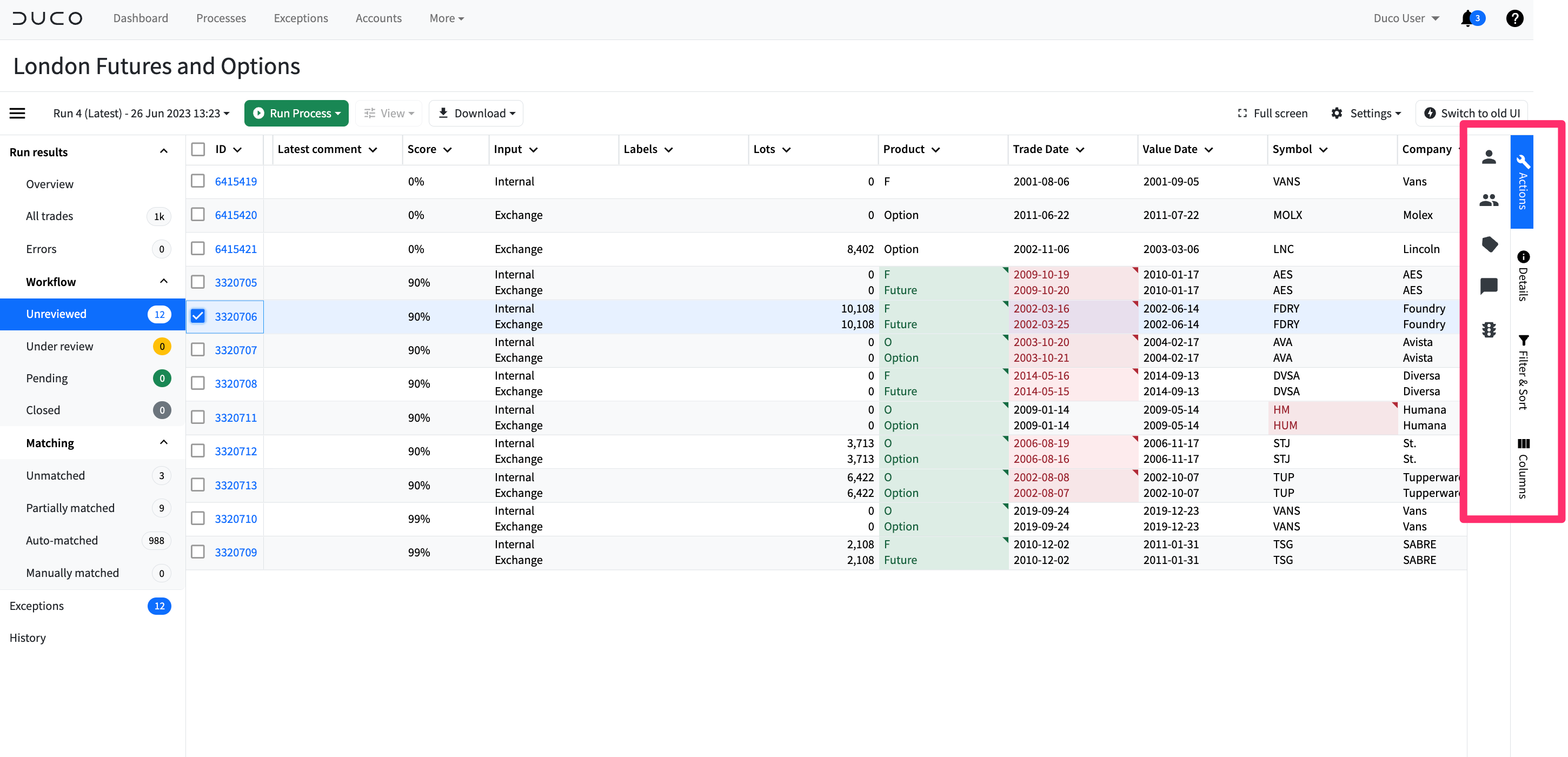Viewport: 1568px width, 757px height.
Task: Click the assign group icon in the sidebar
Action: click(x=1489, y=200)
